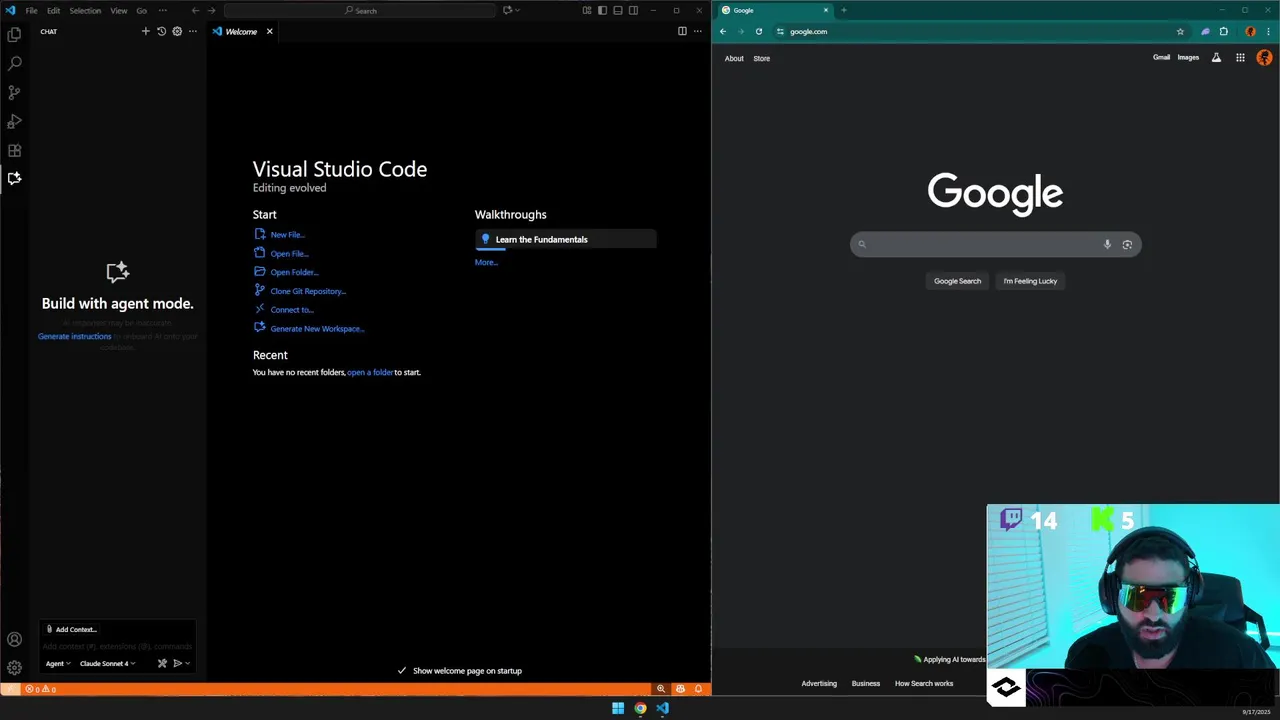Click the VS Code command center search box
The height and width of the screenshot is (720, 1280).
360,10
